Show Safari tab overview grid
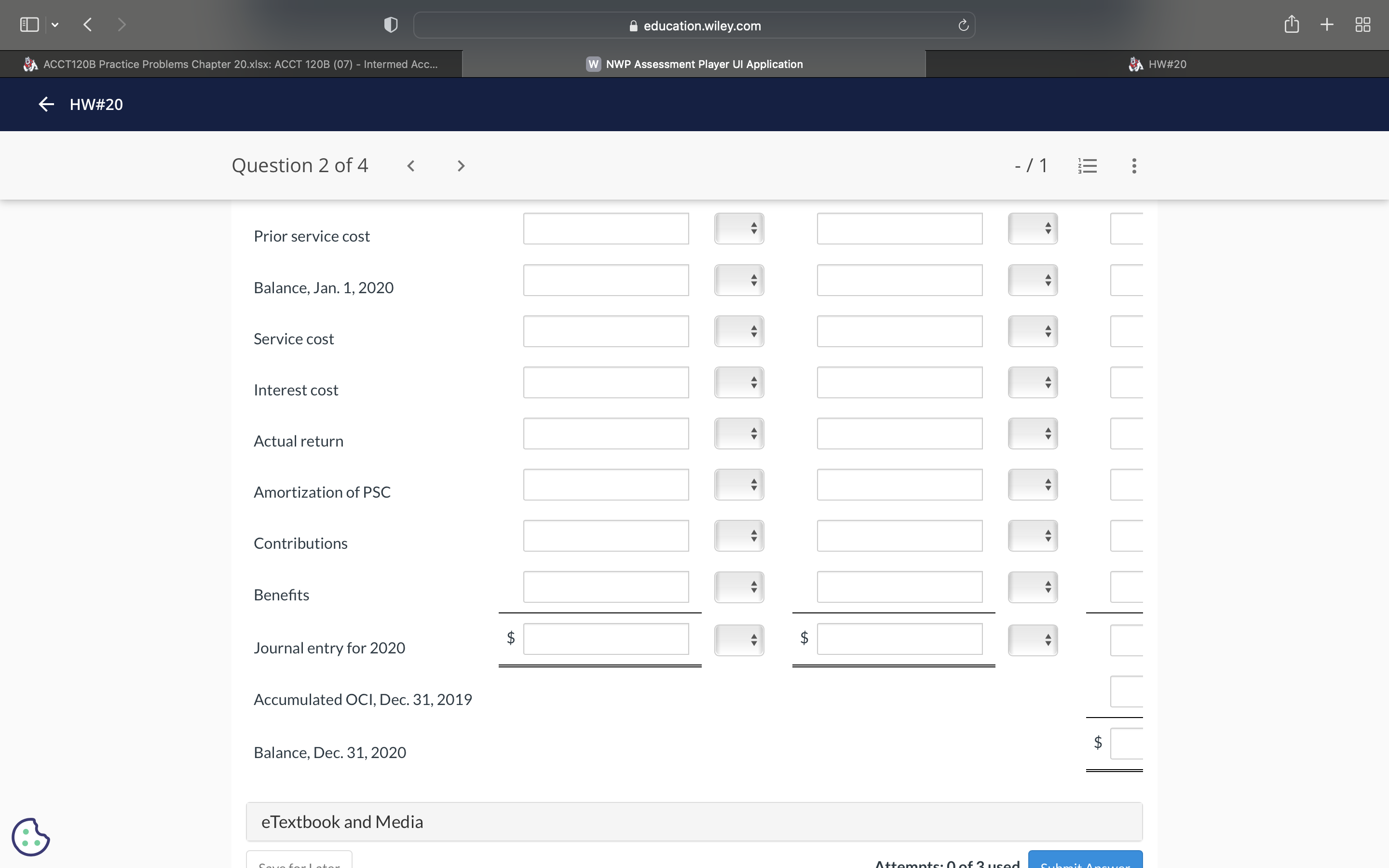This screenshot has width=1389, height=868. [x=1362, y=24]
